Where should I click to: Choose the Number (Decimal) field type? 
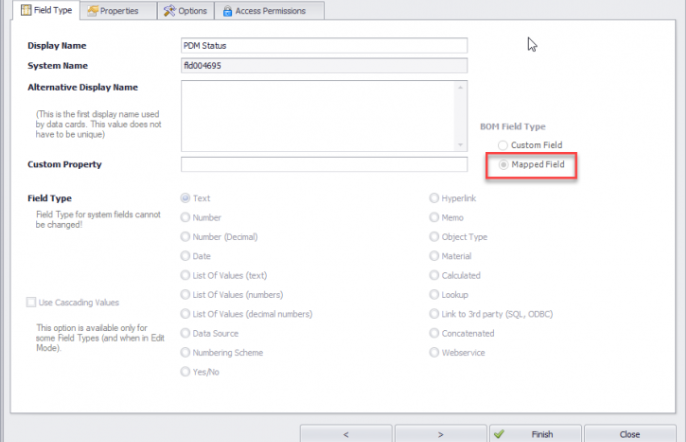pos(185,236)
